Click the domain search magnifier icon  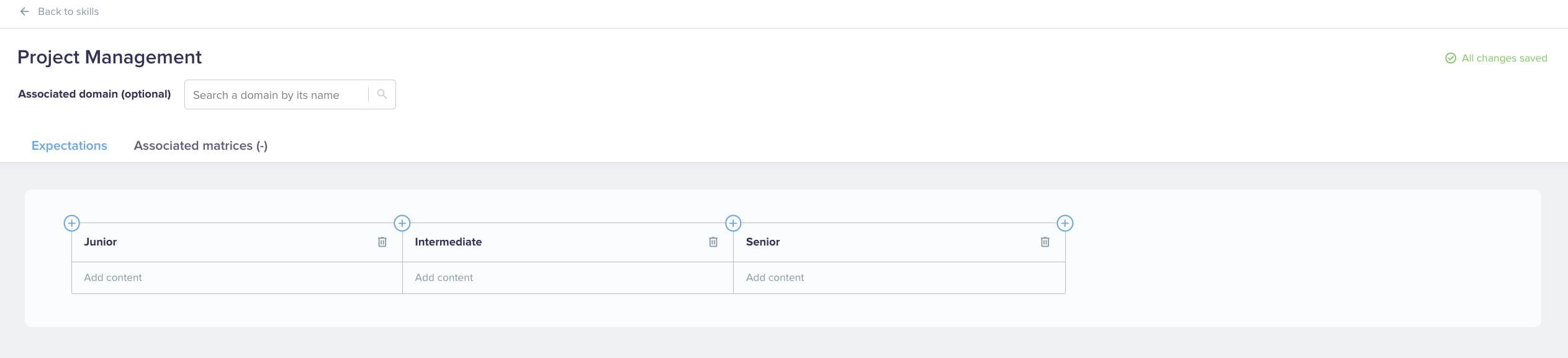pyautogui.click(x=382, y=94)
